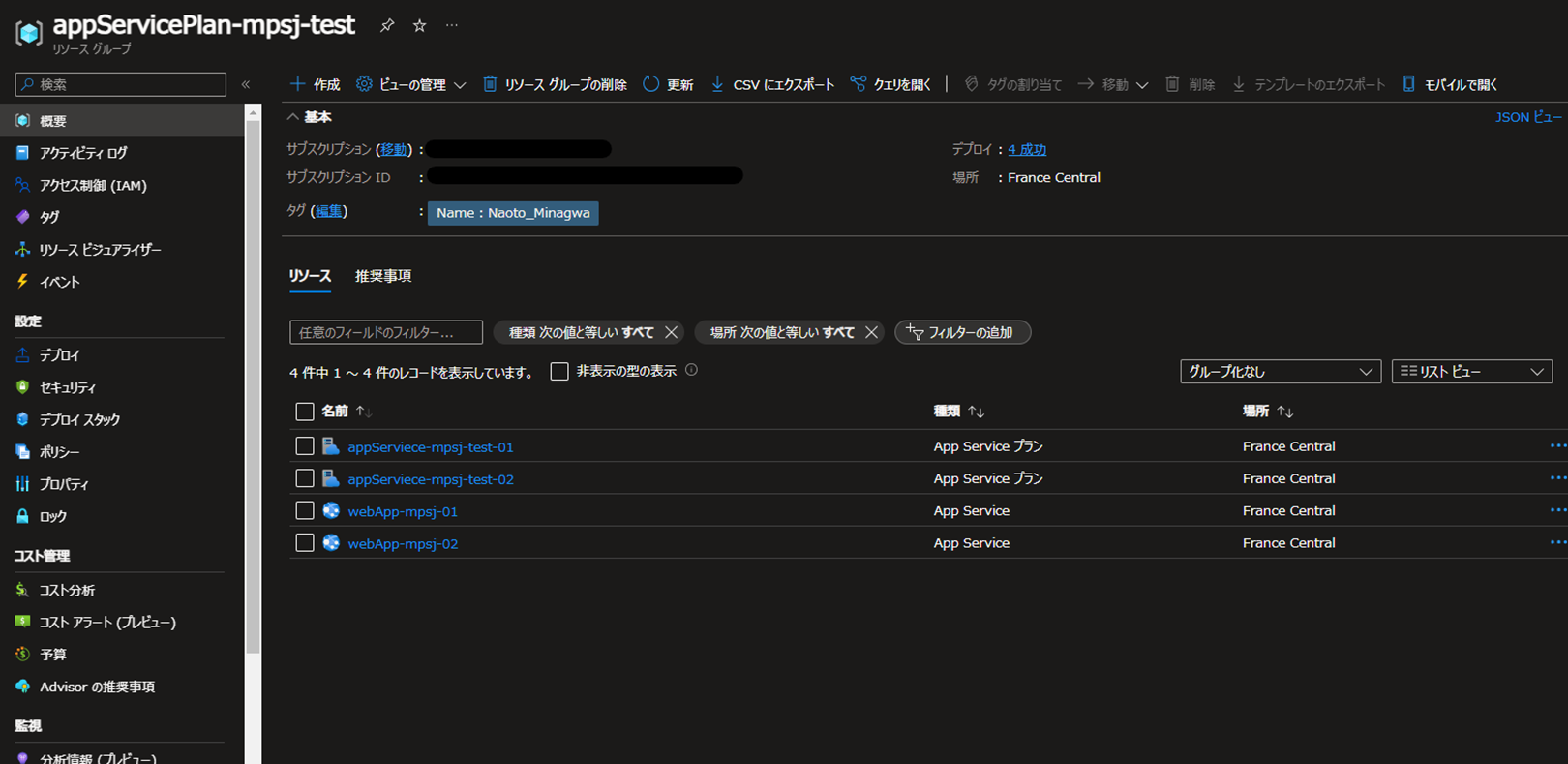Collapse the 基本 essentials section
The height and width of the screenshot is (764, 1568).
[x=310, y=117]
